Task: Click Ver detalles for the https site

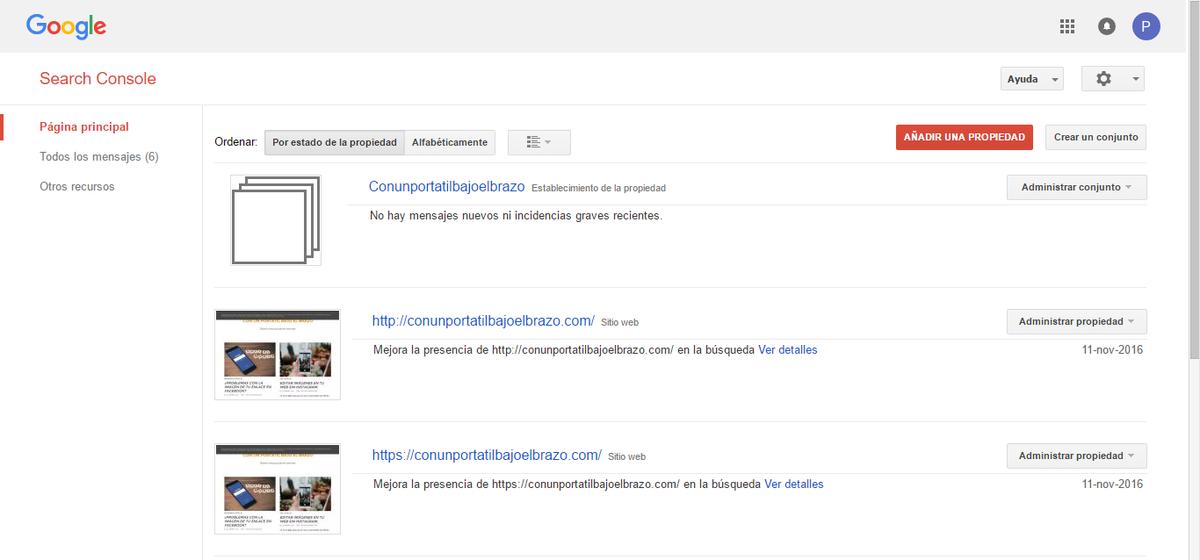Action: coord(794,484)
